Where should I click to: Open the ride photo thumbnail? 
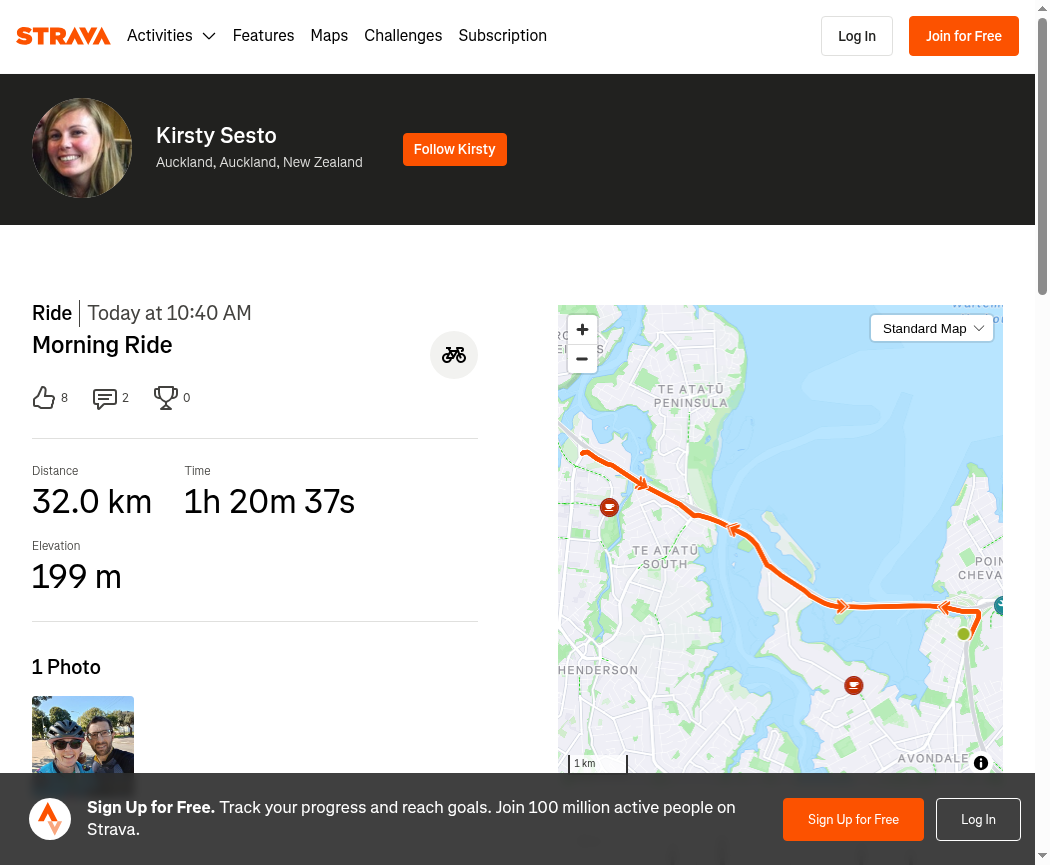click(83, 734)
